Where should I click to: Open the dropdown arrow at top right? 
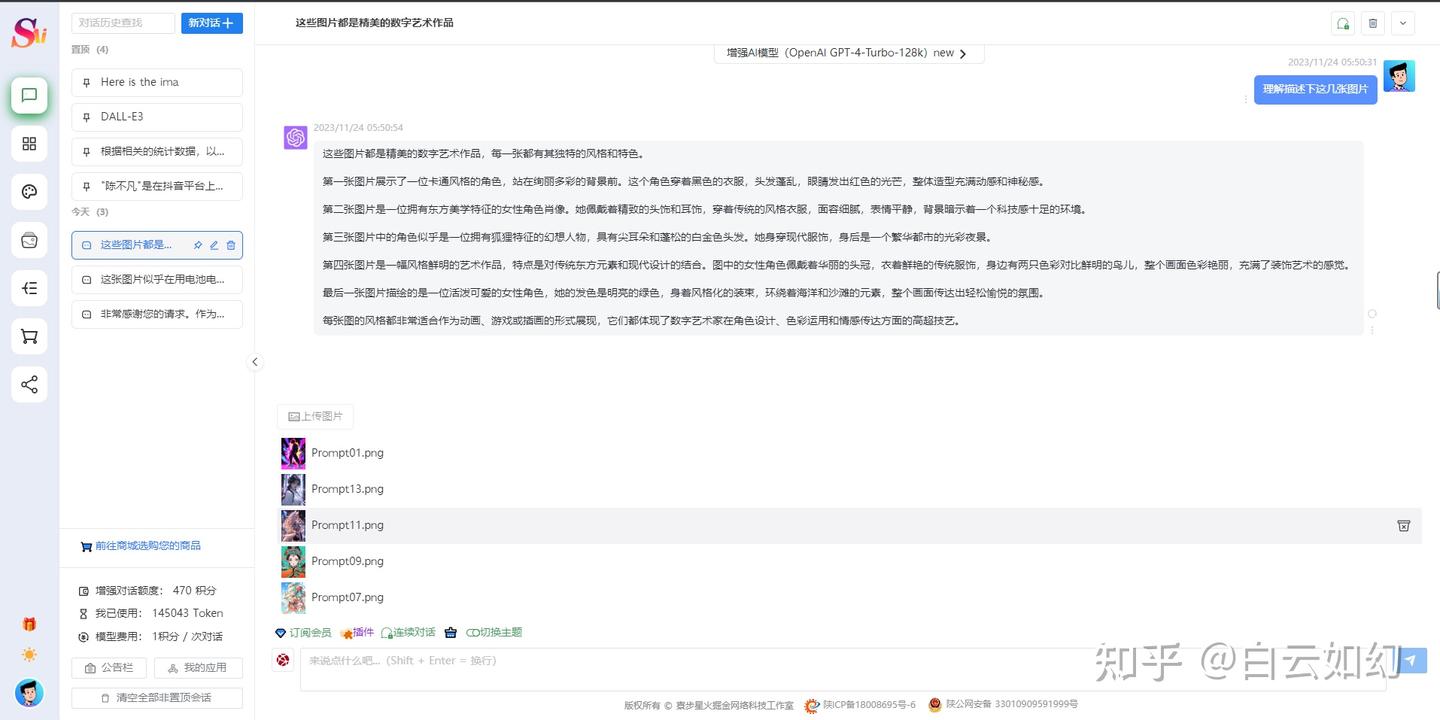1403,22
